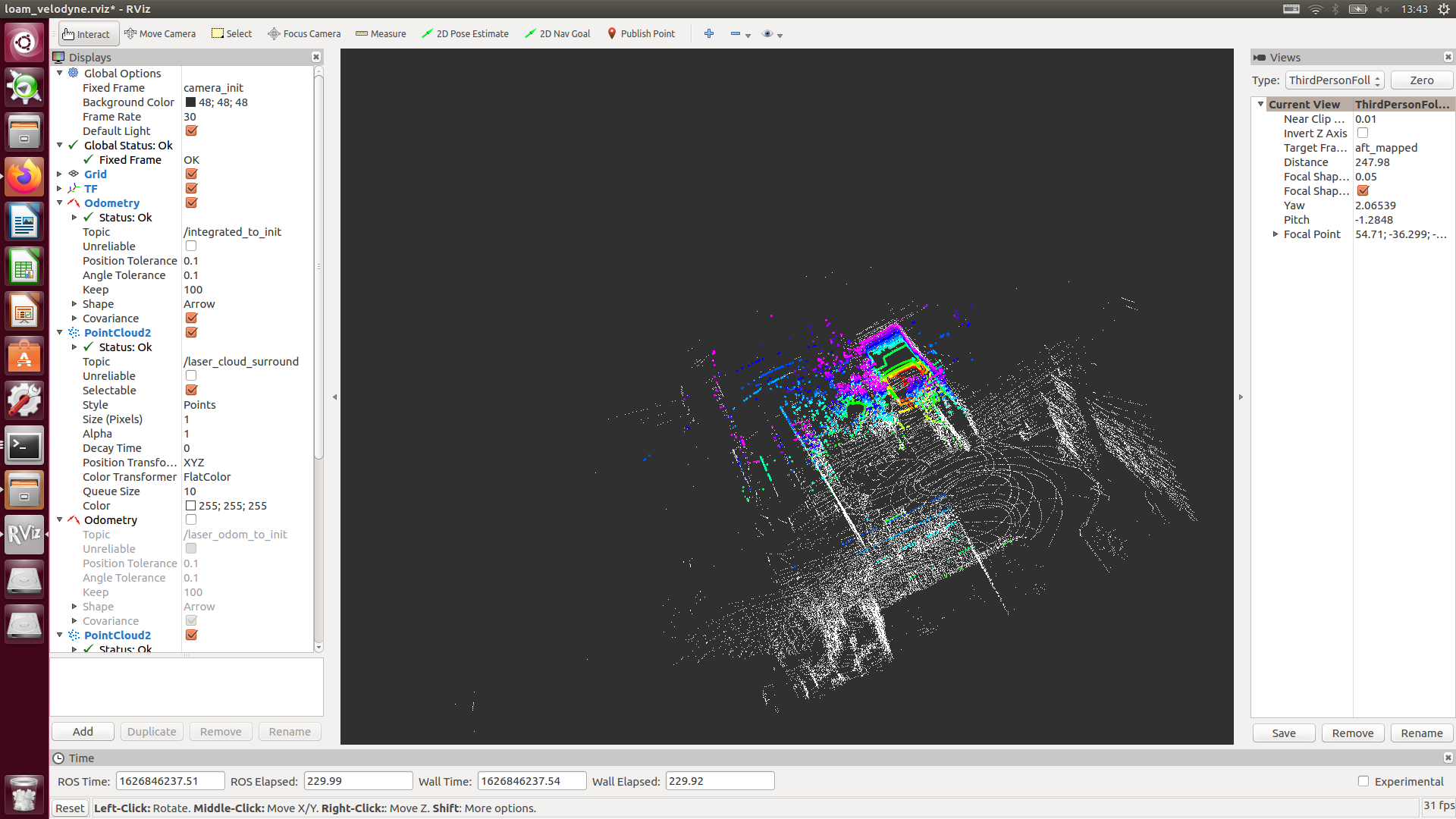The width and height of the screenshot is (1456, 819).
Task: Toggle the Default Light checkbox
Action: [x=191, y=131]
